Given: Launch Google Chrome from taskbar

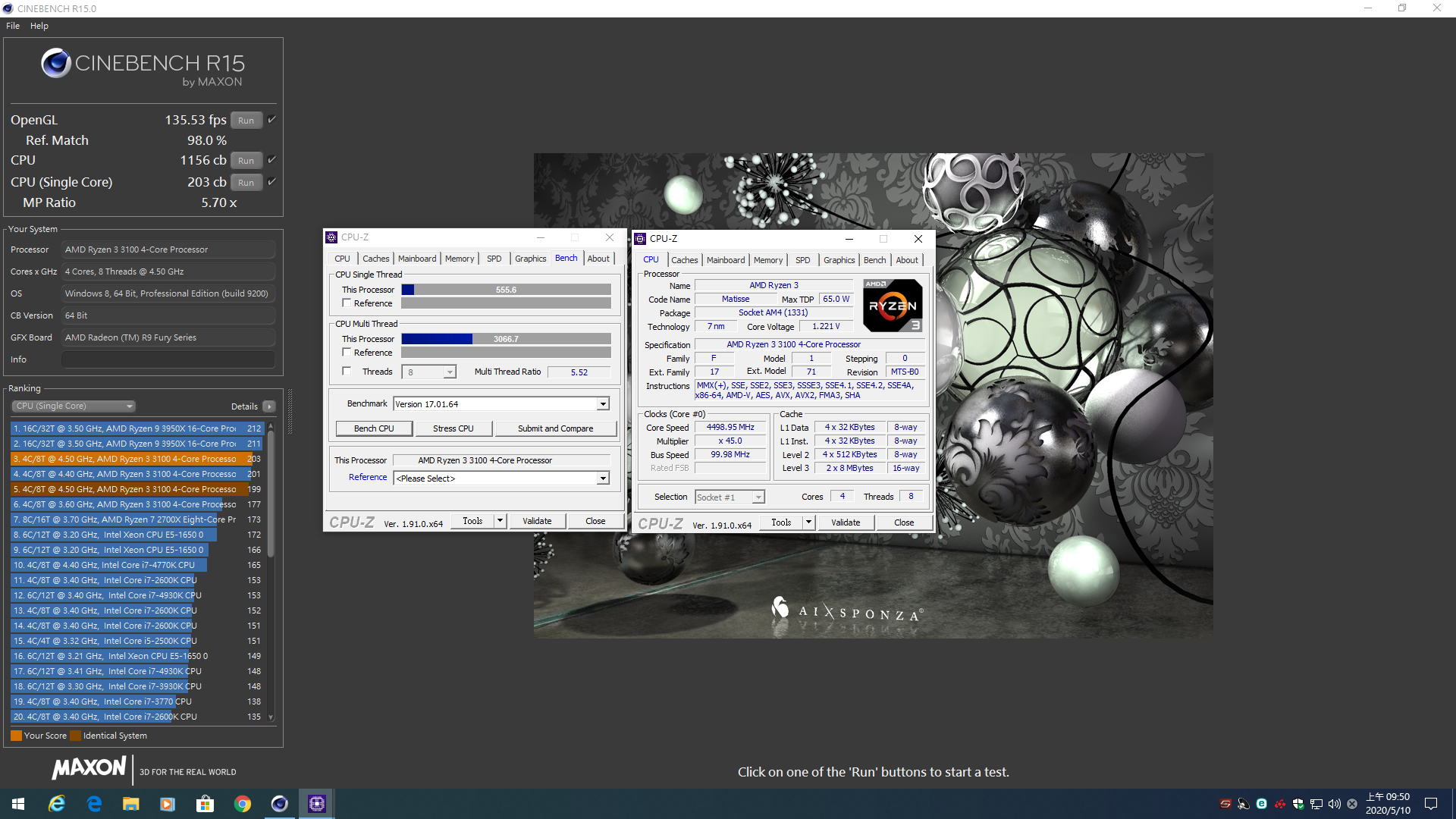Looking at the screenshot, I should [x=243, y=804].
